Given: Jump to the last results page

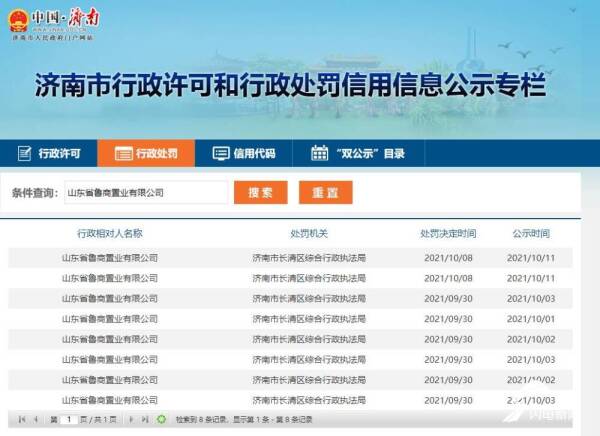Looking at the screenshot, I should [x=145, y=420].
